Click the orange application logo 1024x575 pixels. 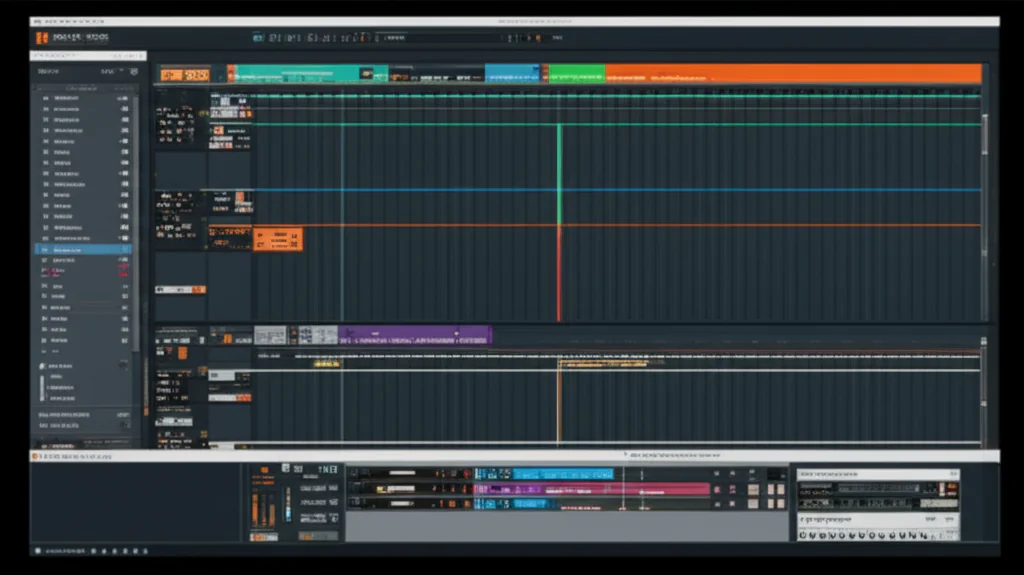(x=42, y=38)
